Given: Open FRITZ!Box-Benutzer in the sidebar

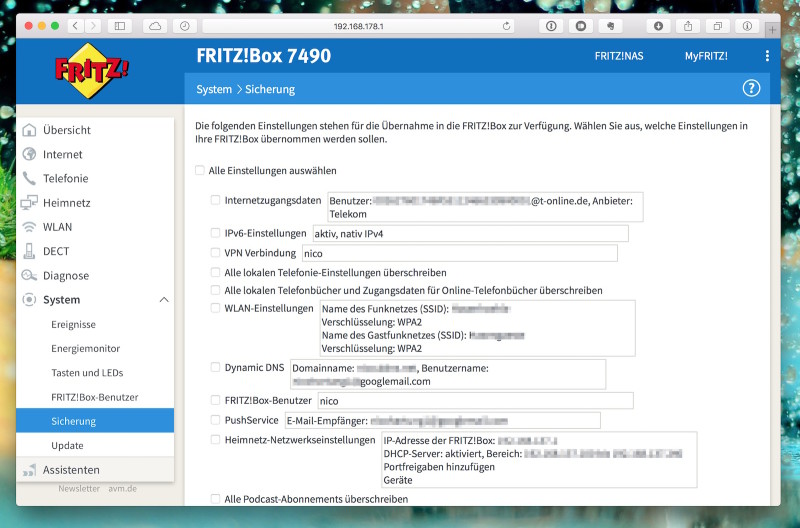Looking at the screenshot, I should pyautogui.click(x=95, y=397).
